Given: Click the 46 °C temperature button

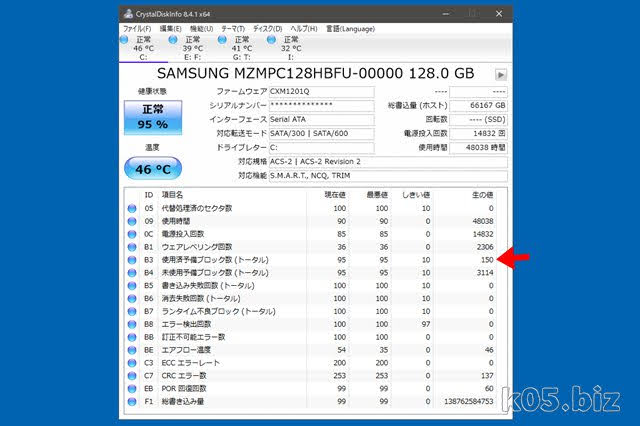Looking at the screenshot, I should (x=153, y=169).
